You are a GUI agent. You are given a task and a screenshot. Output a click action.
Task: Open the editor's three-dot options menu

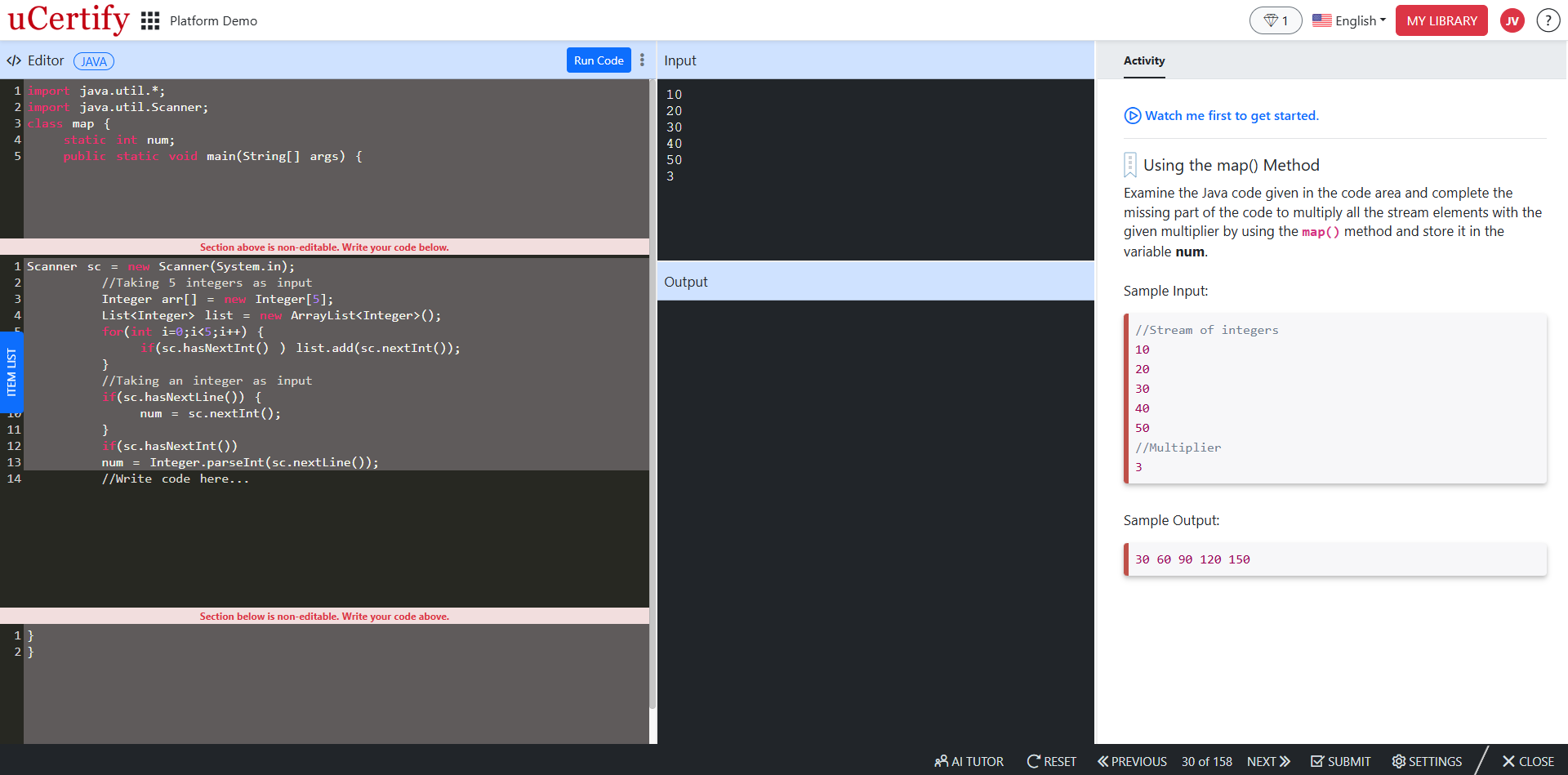point(643,60)
